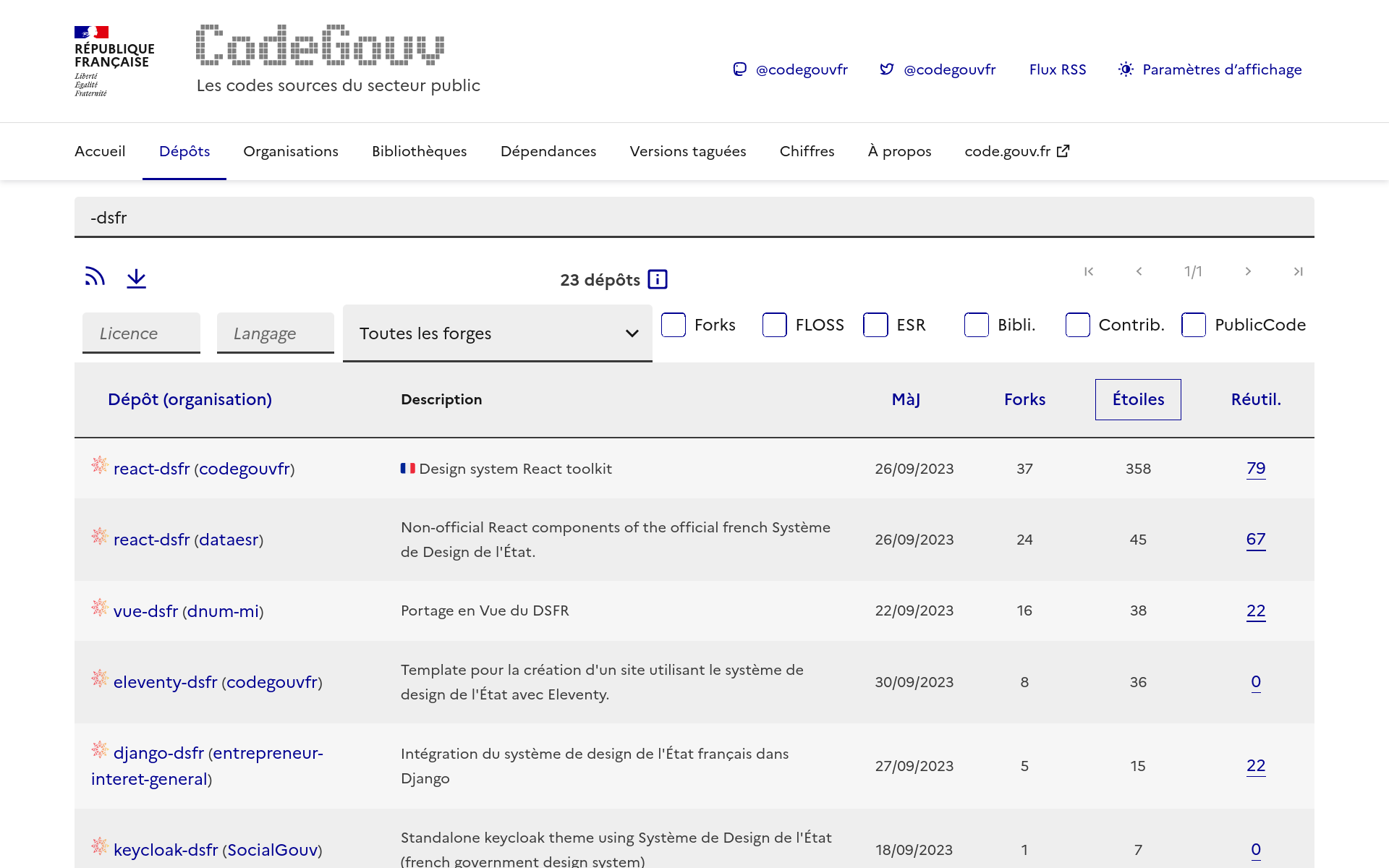Click the Licence filter field

click(141, 333)
